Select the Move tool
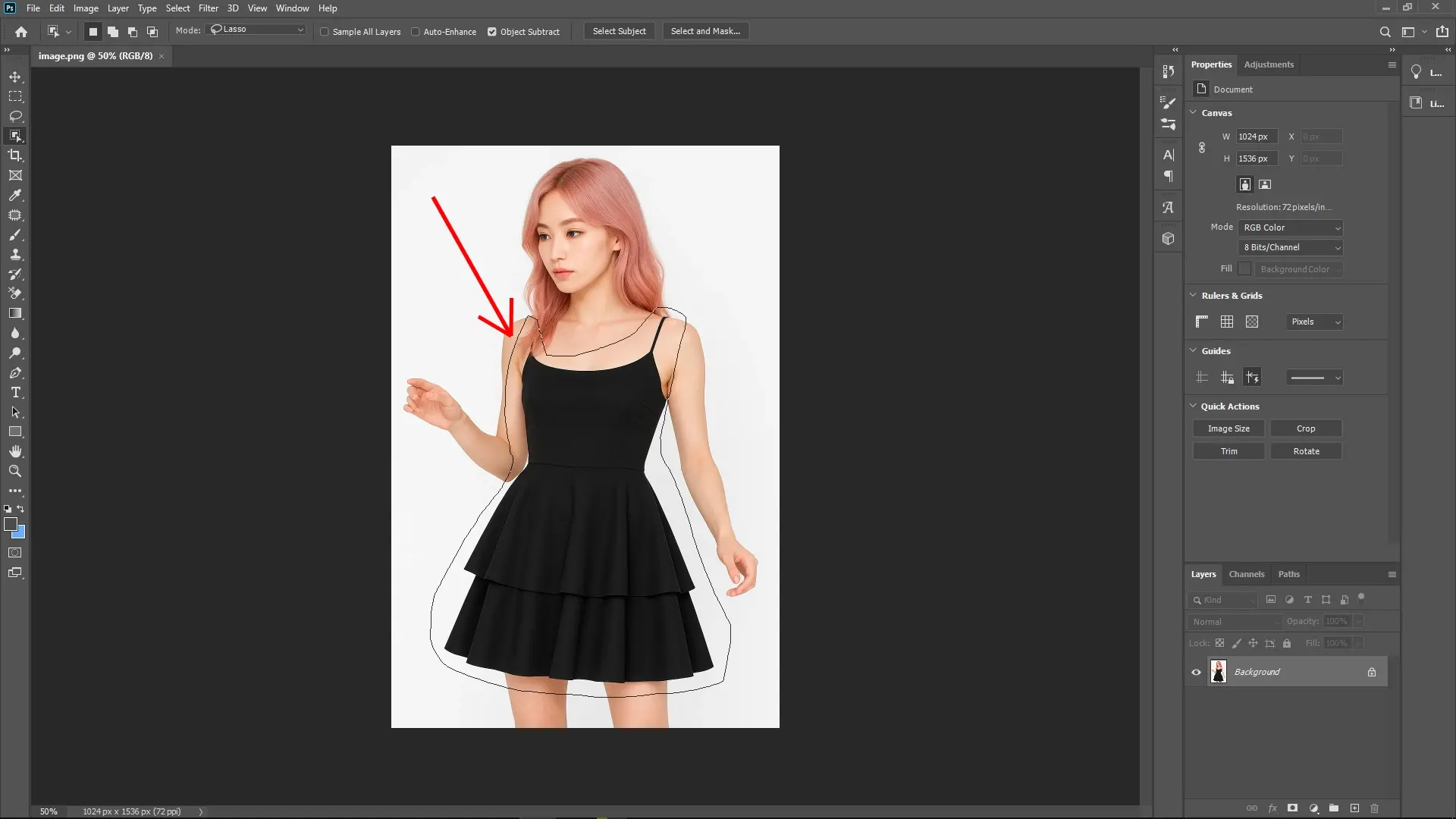 click(15, 76)
